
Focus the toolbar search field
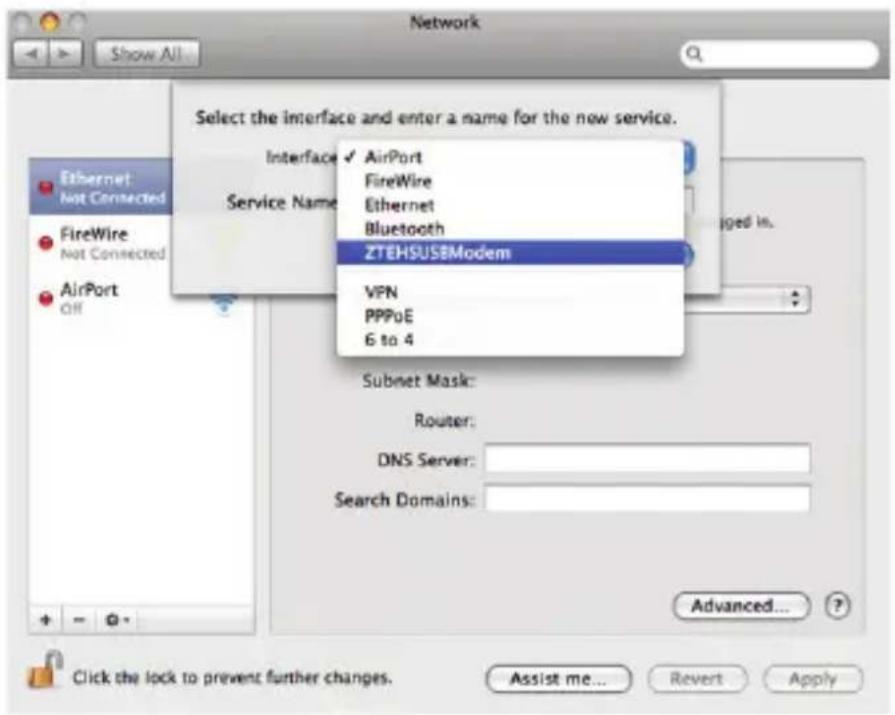click(x=780, y=54)
